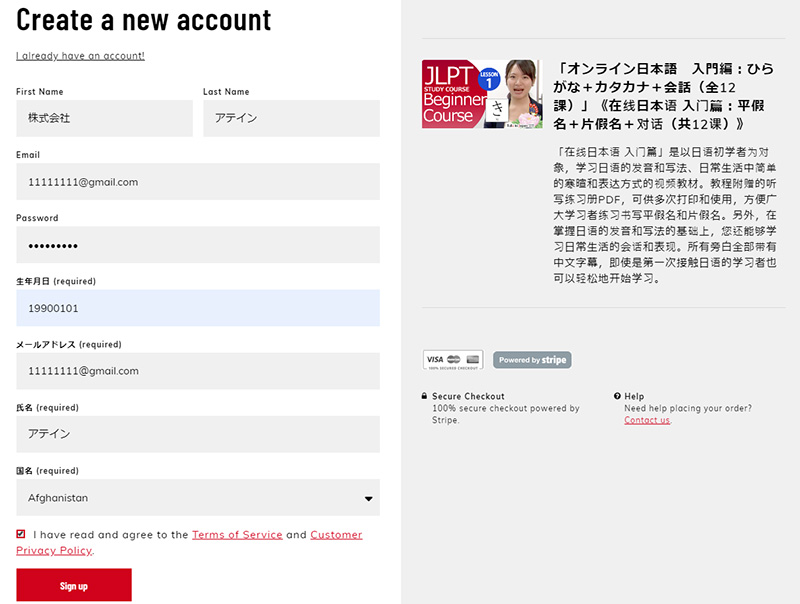Click the Contact us link

(x=647, y=420)
